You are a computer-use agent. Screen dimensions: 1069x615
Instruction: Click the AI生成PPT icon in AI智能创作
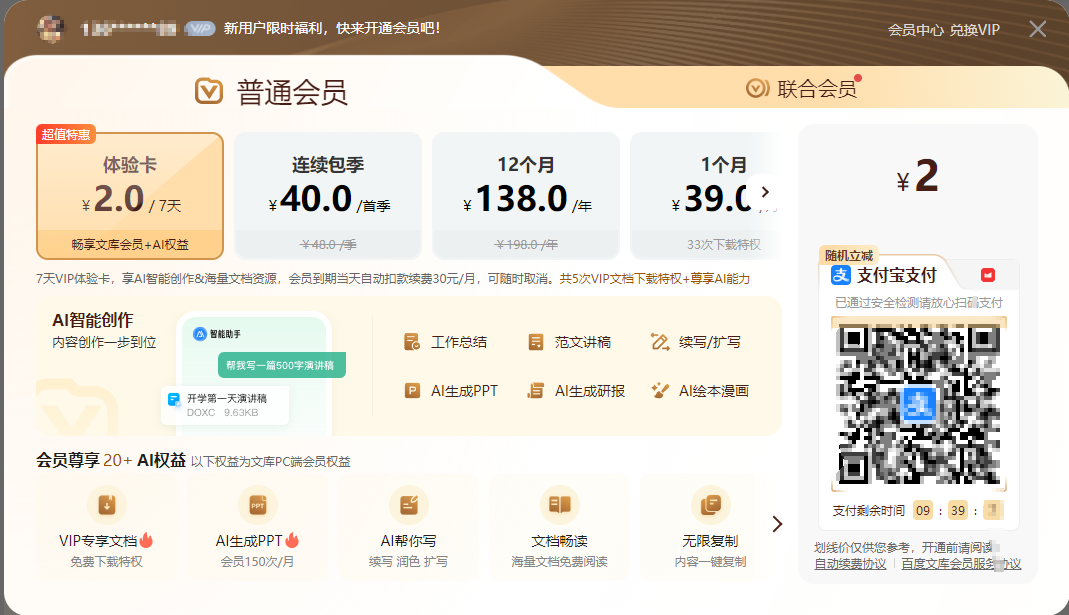tap(412, 391)
